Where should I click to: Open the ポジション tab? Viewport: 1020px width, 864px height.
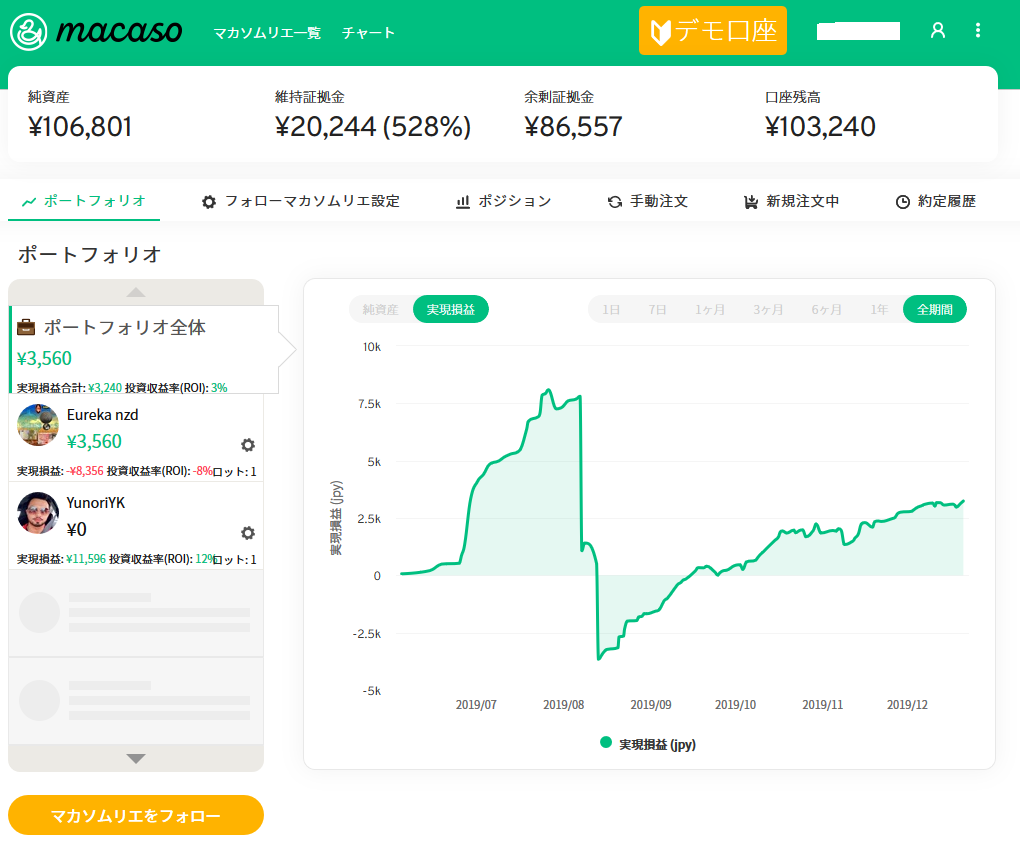pos(503,201)
